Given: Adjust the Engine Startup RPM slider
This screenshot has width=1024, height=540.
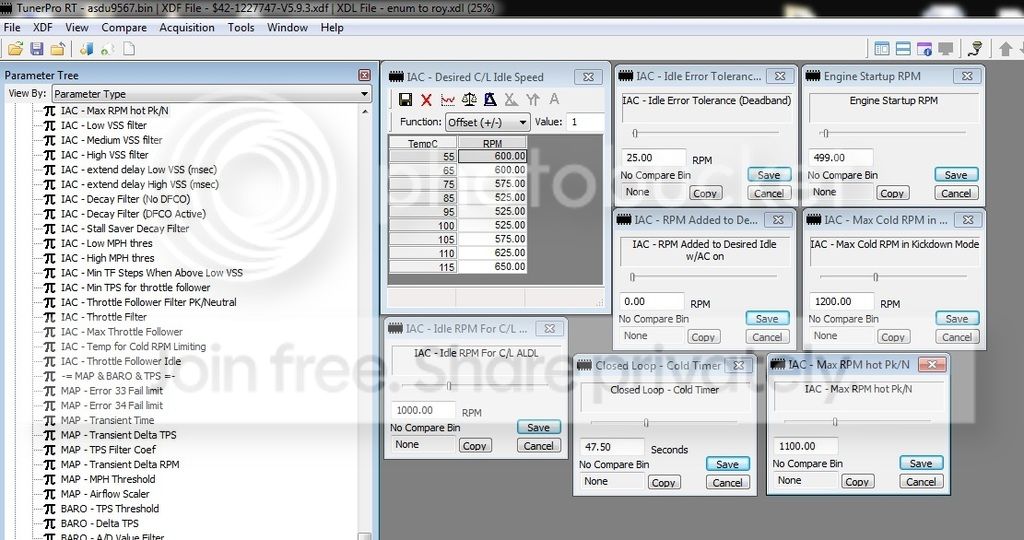Looking at the screenshot, I should [x=825, y=133].
